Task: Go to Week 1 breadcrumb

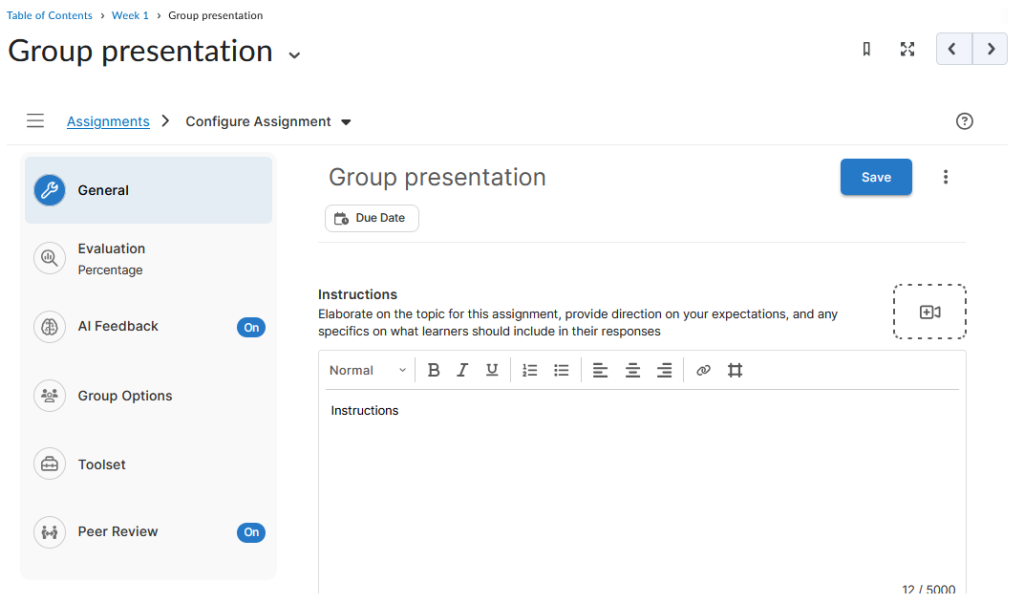Action: pyautogui.click(x=130, y=15)
